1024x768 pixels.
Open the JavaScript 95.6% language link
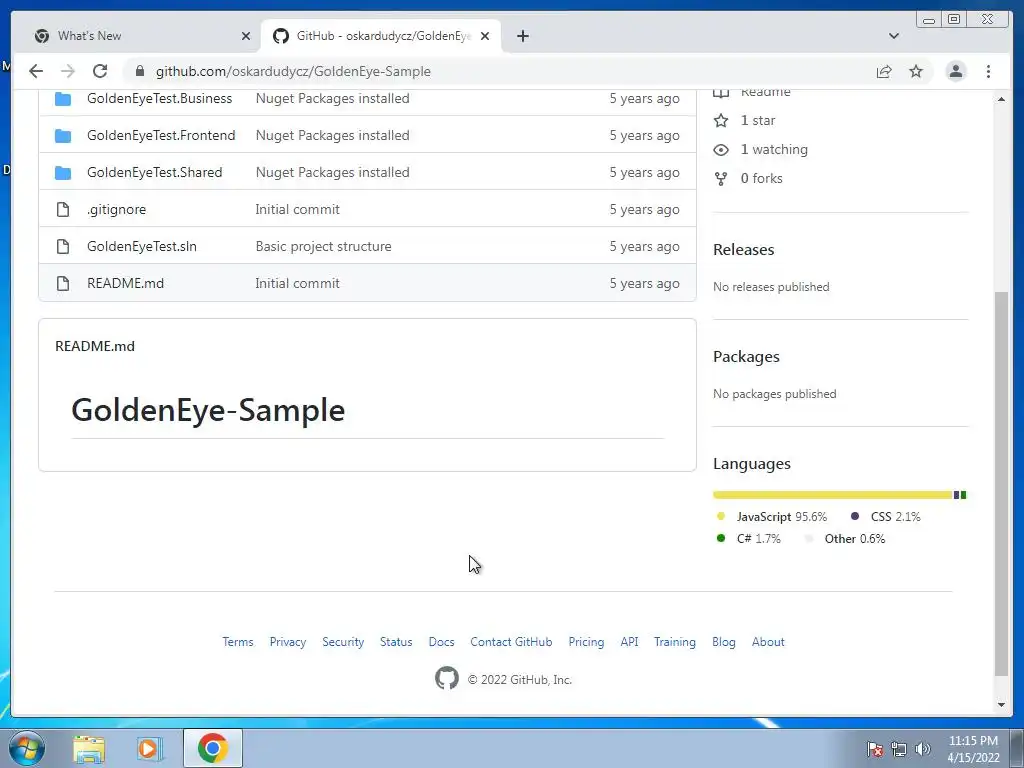(782, 517)
